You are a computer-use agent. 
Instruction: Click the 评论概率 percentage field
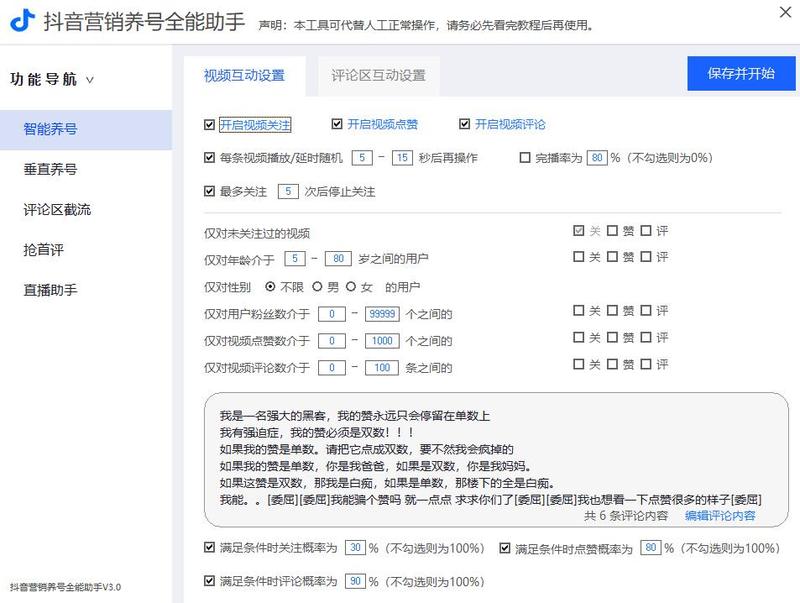[355, 581]
